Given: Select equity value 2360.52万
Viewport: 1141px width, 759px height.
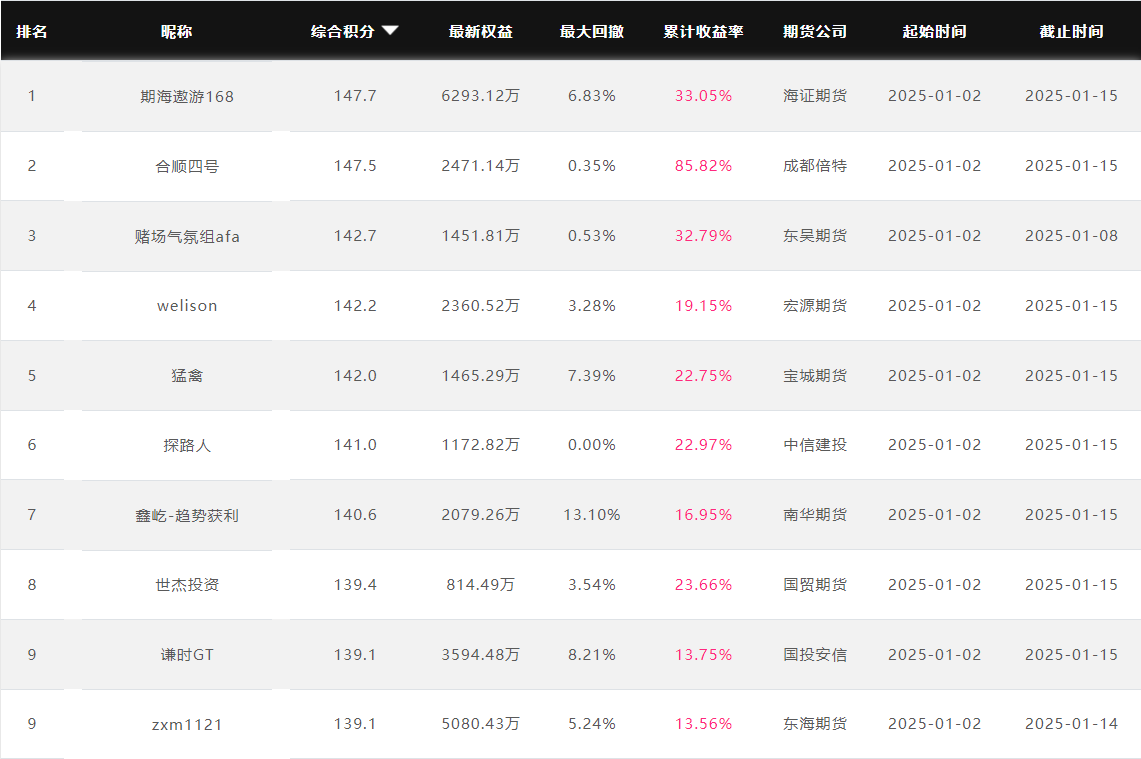Looking at the screenshot, I should click(480, 306).
